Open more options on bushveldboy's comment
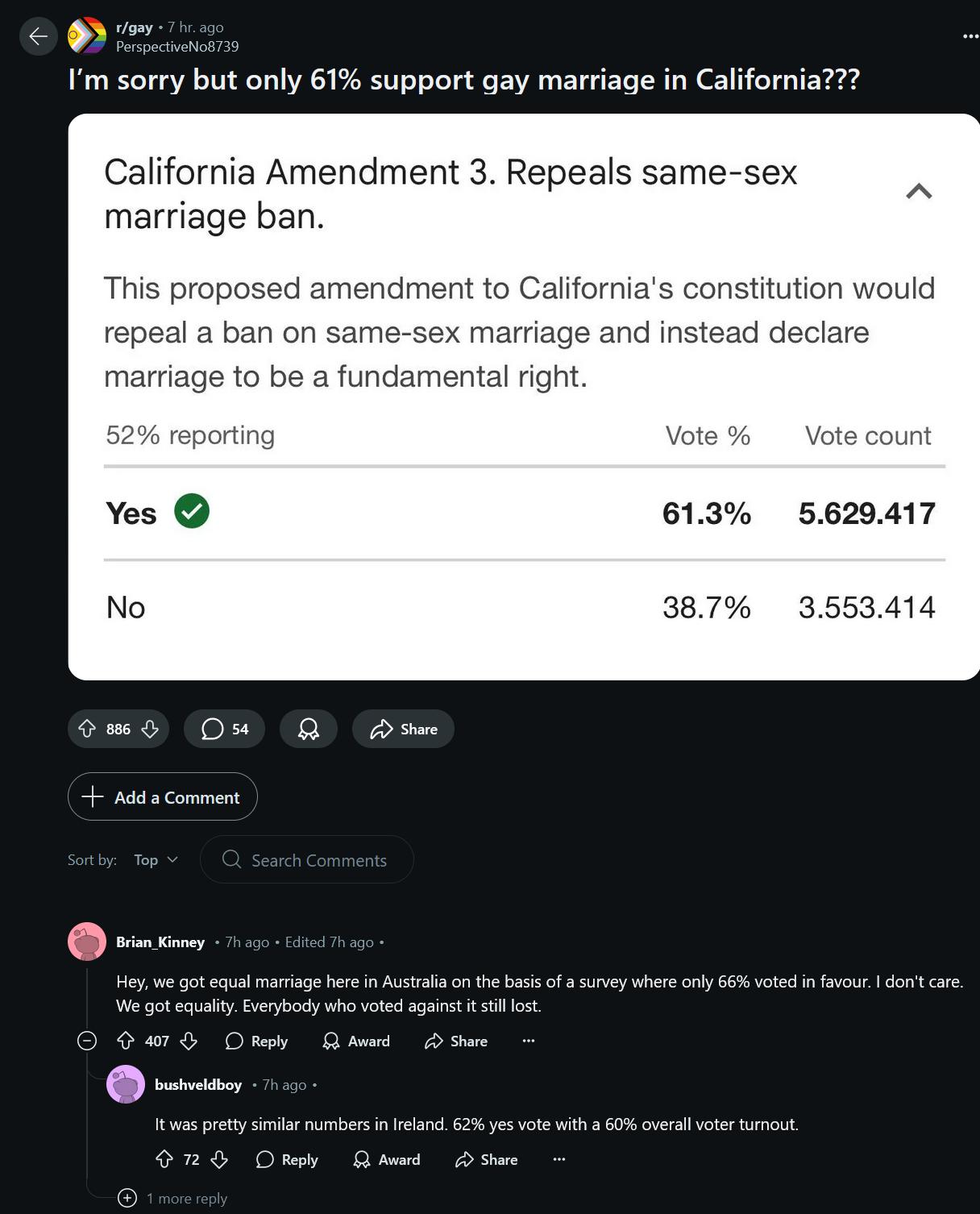This screenshot has width=980, height=1214. pyautogui.click(x=559, y=1160)
